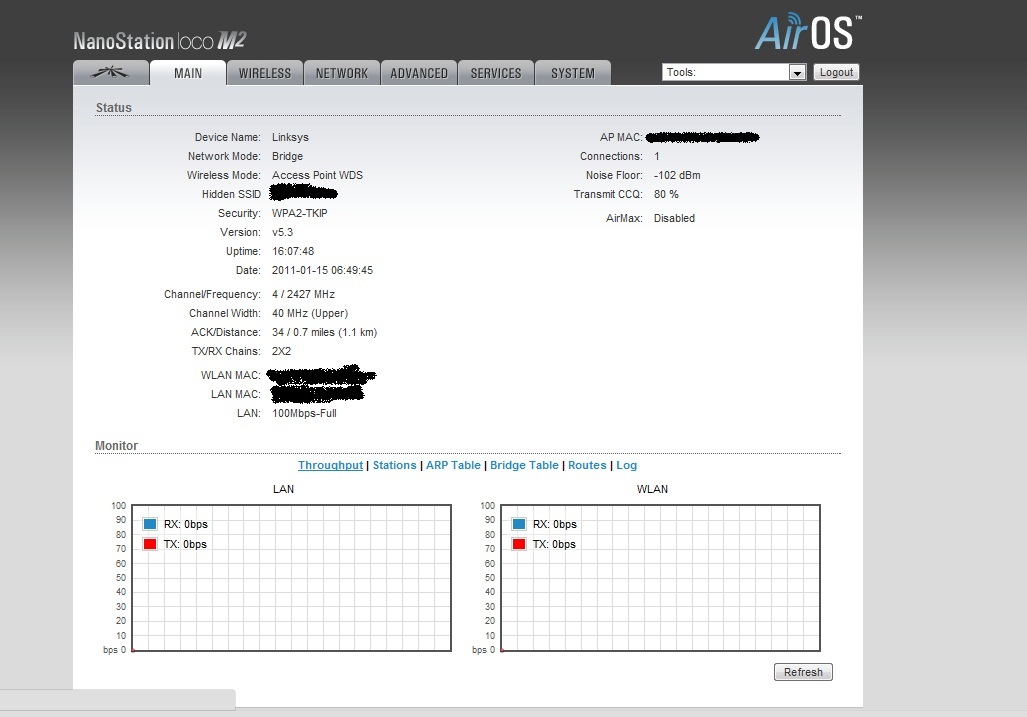View the Bridge Table link
Image resolution: width=1027 pixels, height=717 pixels.
524,465
